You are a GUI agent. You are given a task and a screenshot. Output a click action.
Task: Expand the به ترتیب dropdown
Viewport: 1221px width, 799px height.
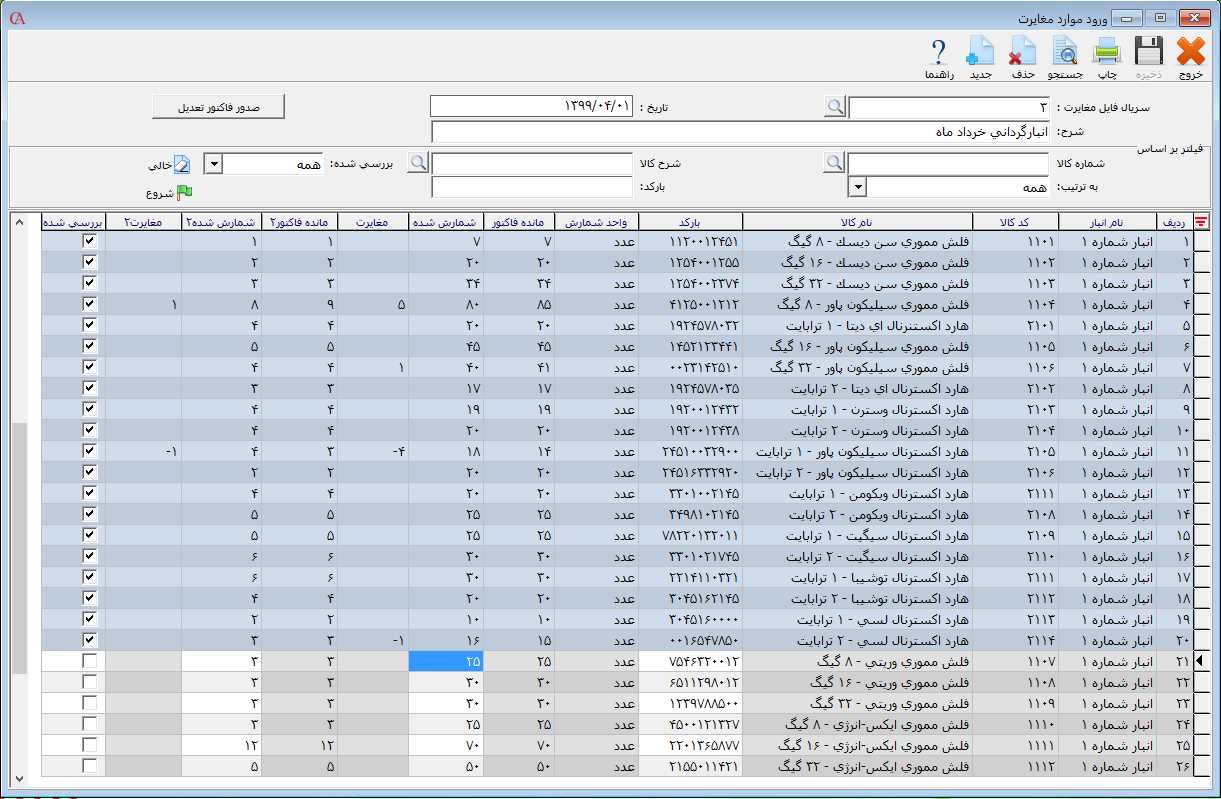[x=857, y=187]
